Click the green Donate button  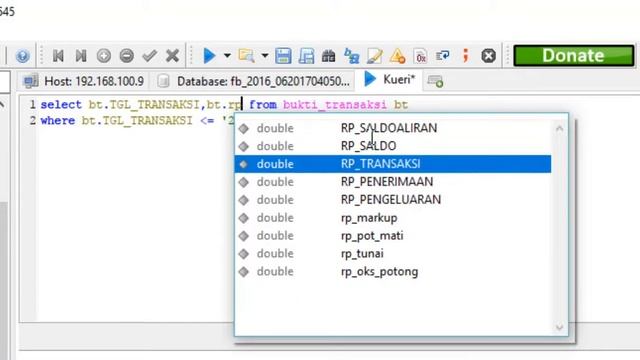(x=573, y=56)
